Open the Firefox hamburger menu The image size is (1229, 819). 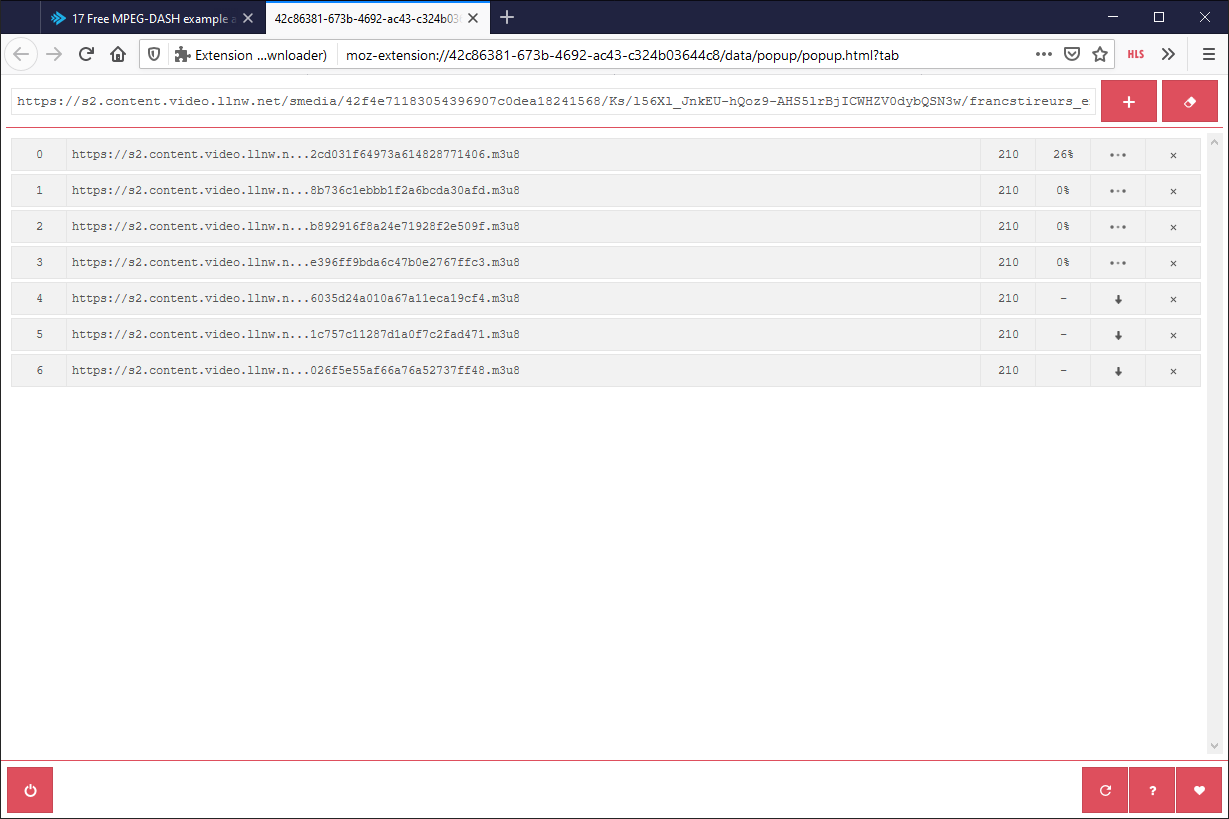1209,55
